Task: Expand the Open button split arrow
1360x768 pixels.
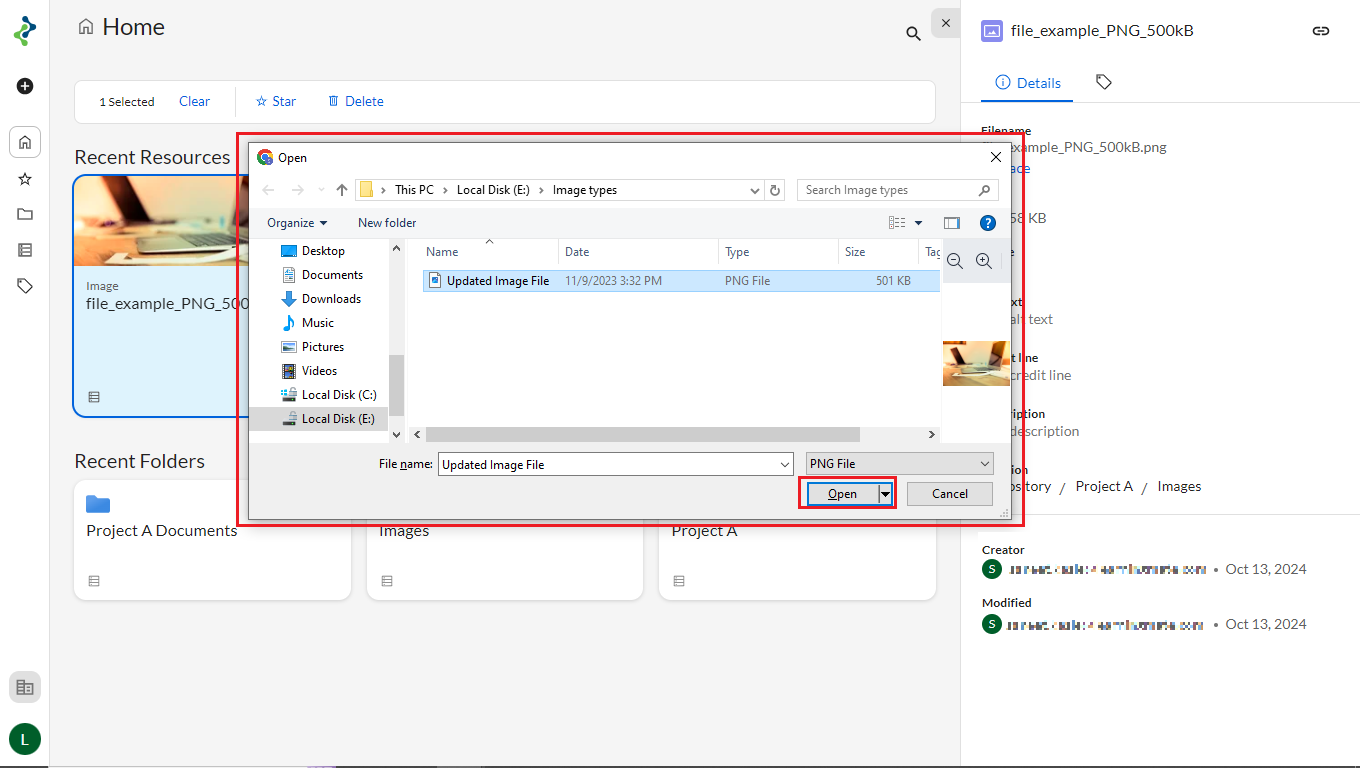Action: pos(885,494)
